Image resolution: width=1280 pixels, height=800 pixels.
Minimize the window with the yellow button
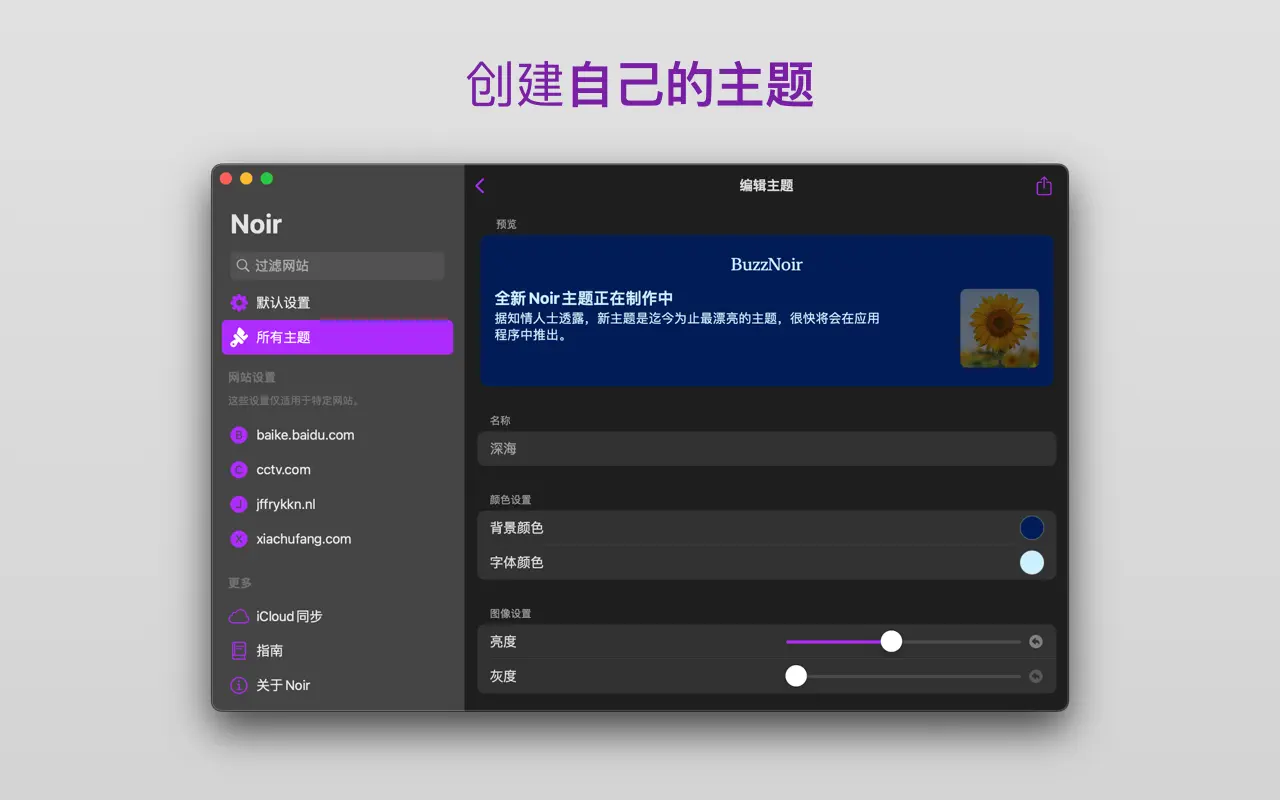246,179
